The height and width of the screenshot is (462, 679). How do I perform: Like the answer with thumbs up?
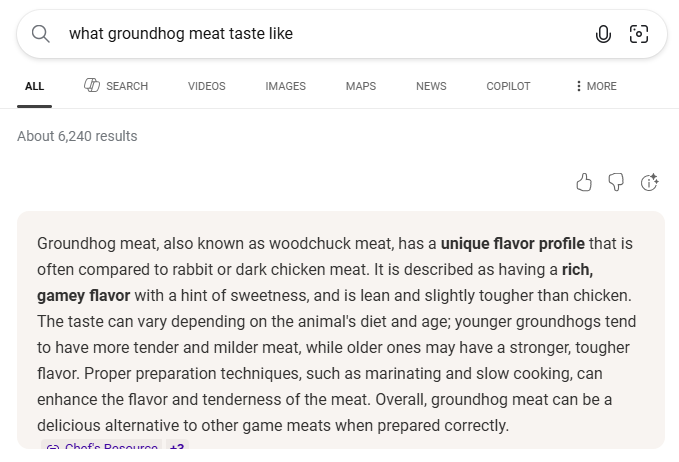point(585,182)
